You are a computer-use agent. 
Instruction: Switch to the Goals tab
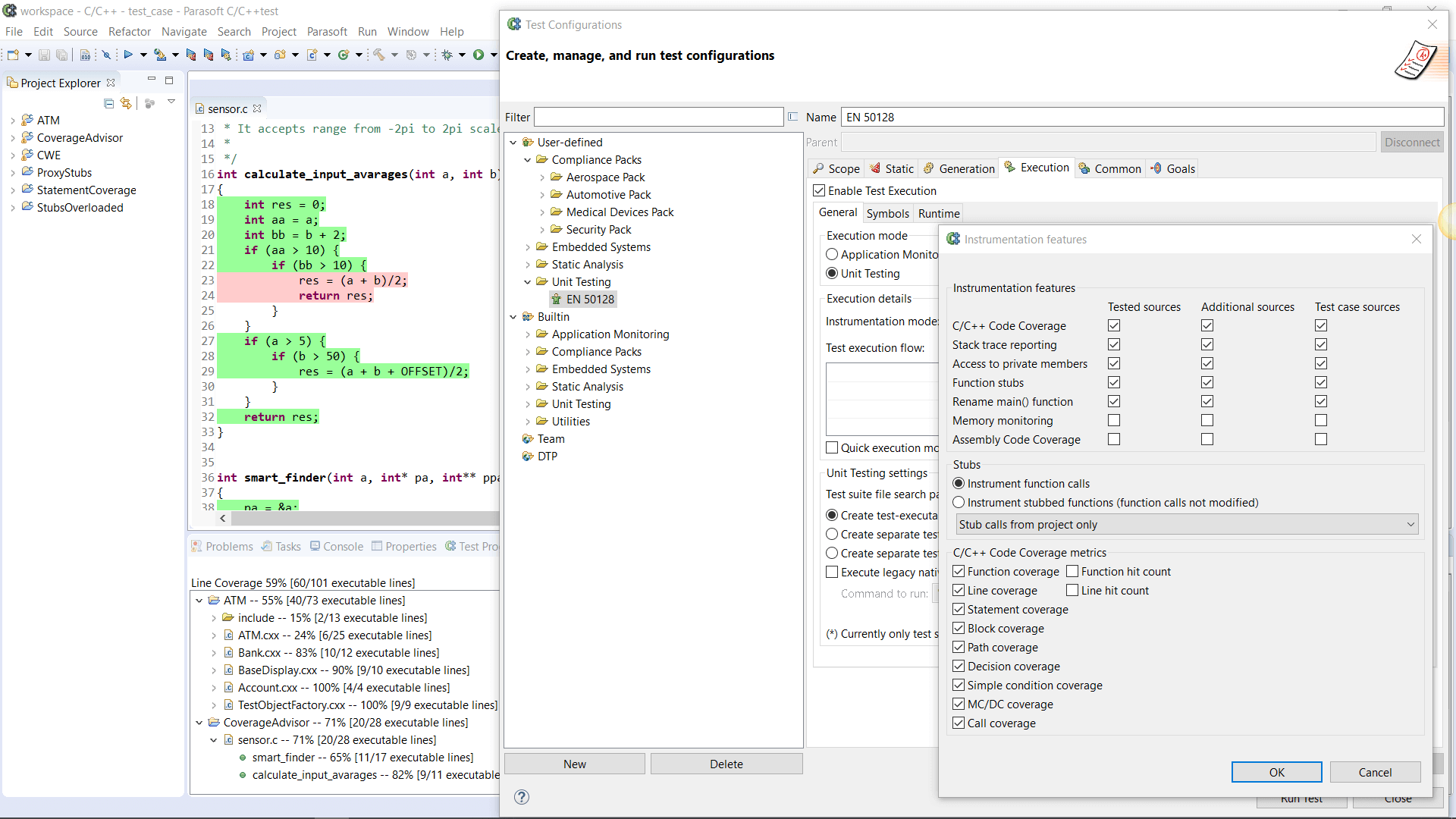coord(1172,168)
